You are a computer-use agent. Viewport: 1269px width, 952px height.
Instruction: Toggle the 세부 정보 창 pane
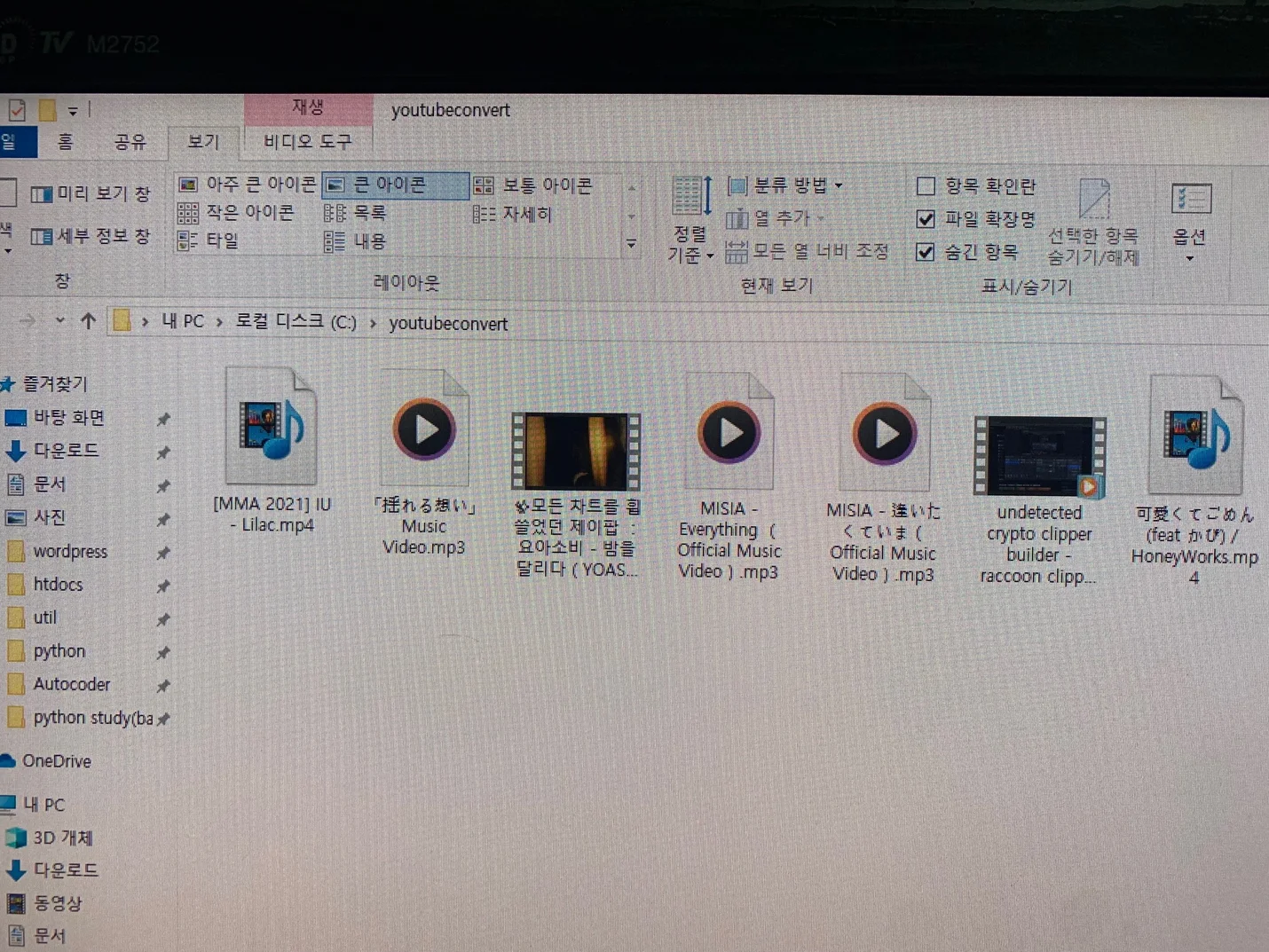(91, 236)
